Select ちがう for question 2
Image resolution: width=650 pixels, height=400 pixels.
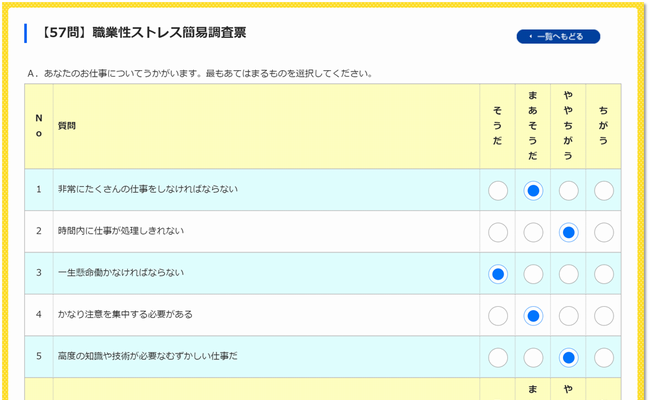coord(603,232)
